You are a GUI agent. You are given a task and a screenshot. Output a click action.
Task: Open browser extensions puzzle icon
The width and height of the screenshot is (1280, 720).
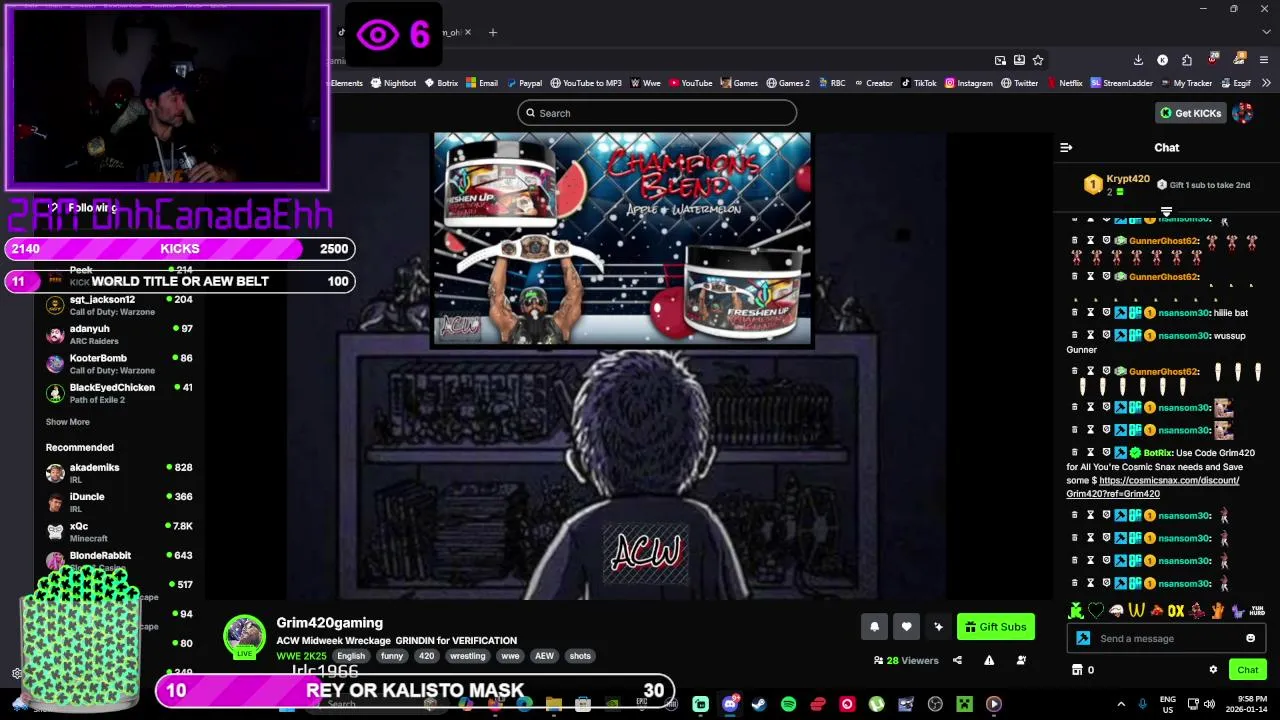1186,60
